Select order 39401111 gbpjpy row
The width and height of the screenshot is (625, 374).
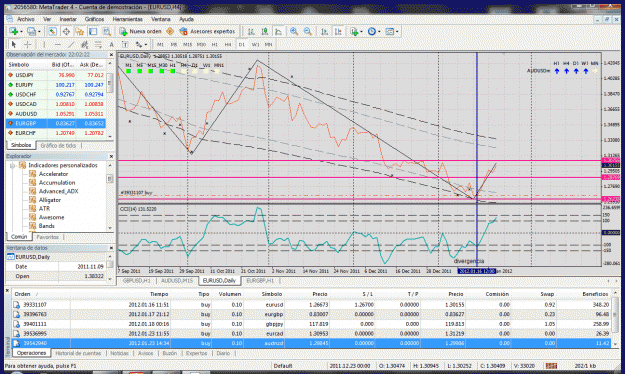click(311, 324)
